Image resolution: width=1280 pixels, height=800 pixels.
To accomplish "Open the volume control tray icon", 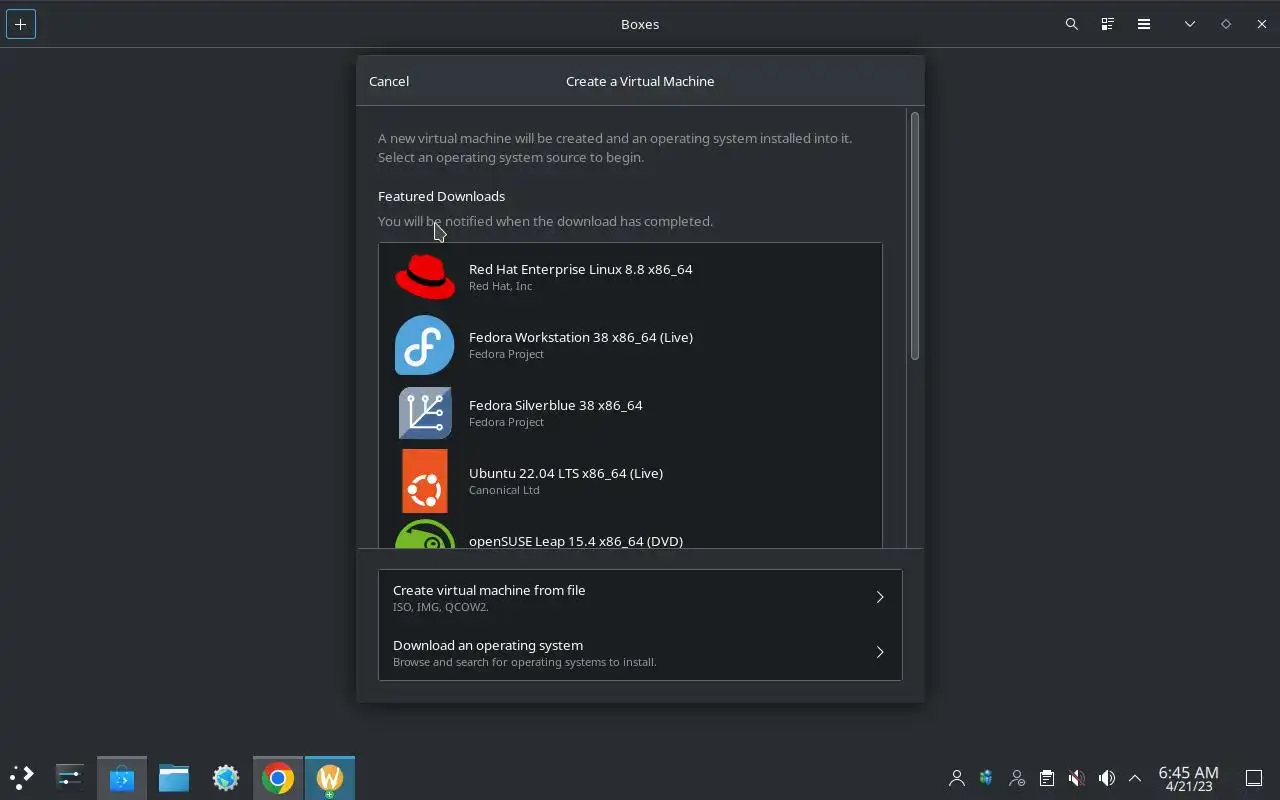I will point(1106,778).
